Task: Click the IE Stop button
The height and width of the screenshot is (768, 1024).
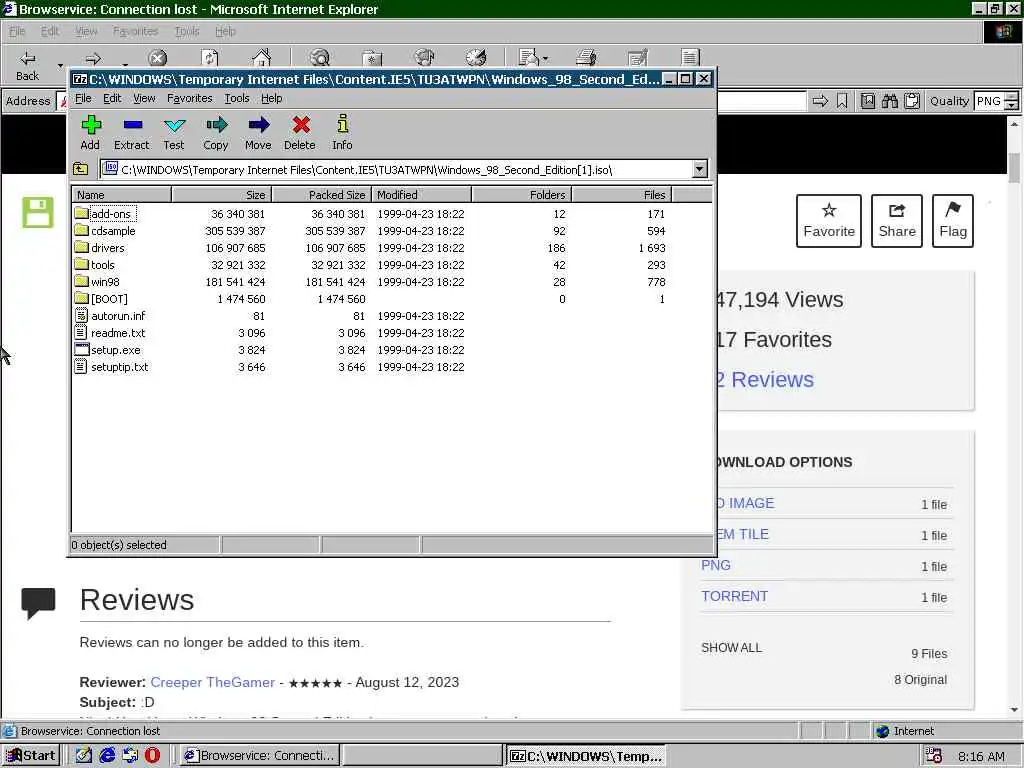Action: (157, 59)
